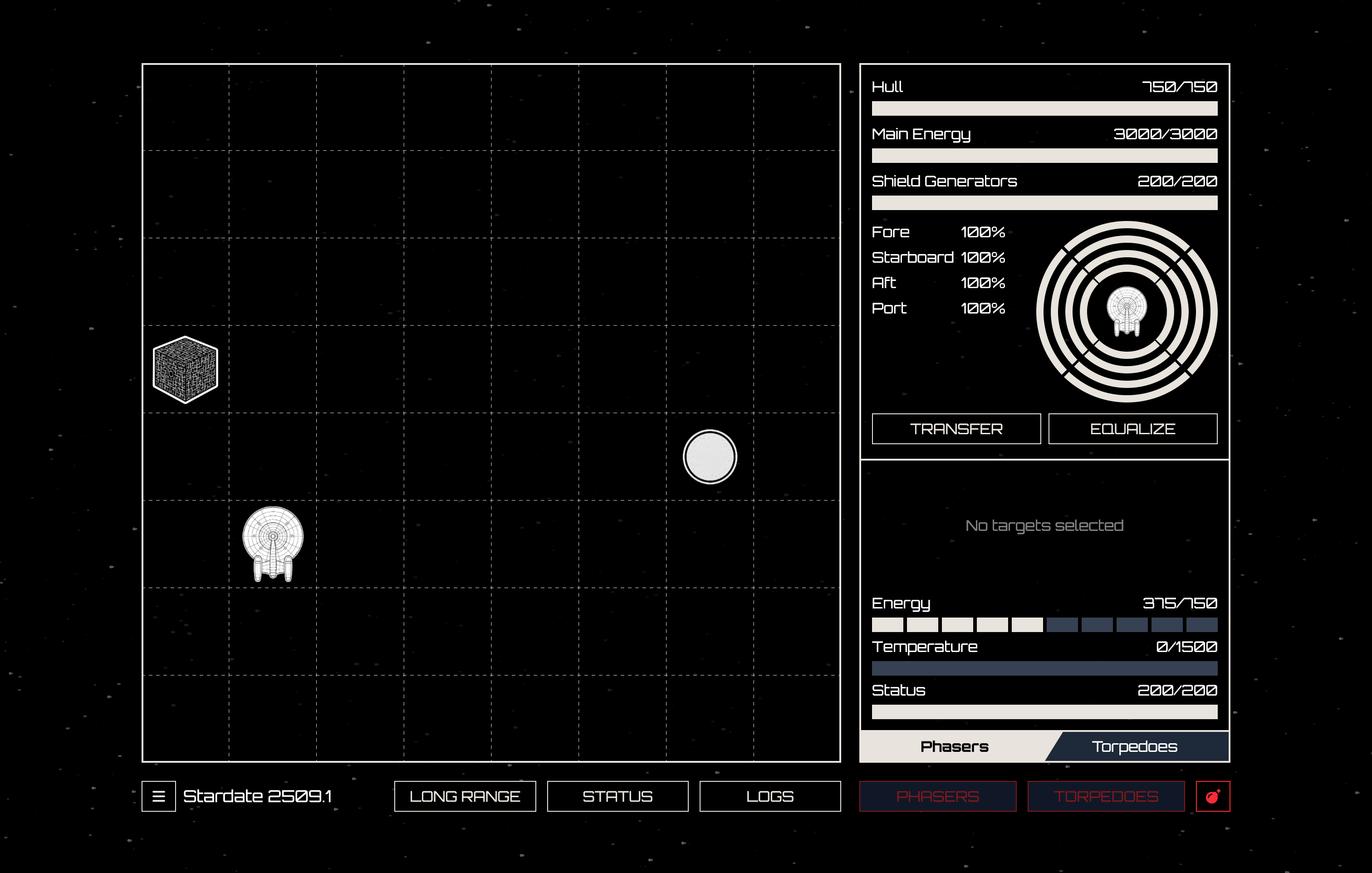The width and height of the screenshot is (1372, 873).
Task: Click the third phaser energy segment
Action: (x=957, y=625)
